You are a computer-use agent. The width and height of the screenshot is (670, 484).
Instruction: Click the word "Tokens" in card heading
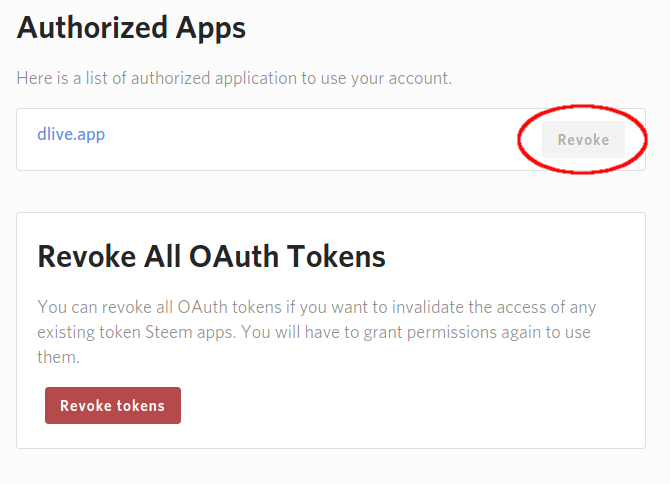click(x=336, y=256)
